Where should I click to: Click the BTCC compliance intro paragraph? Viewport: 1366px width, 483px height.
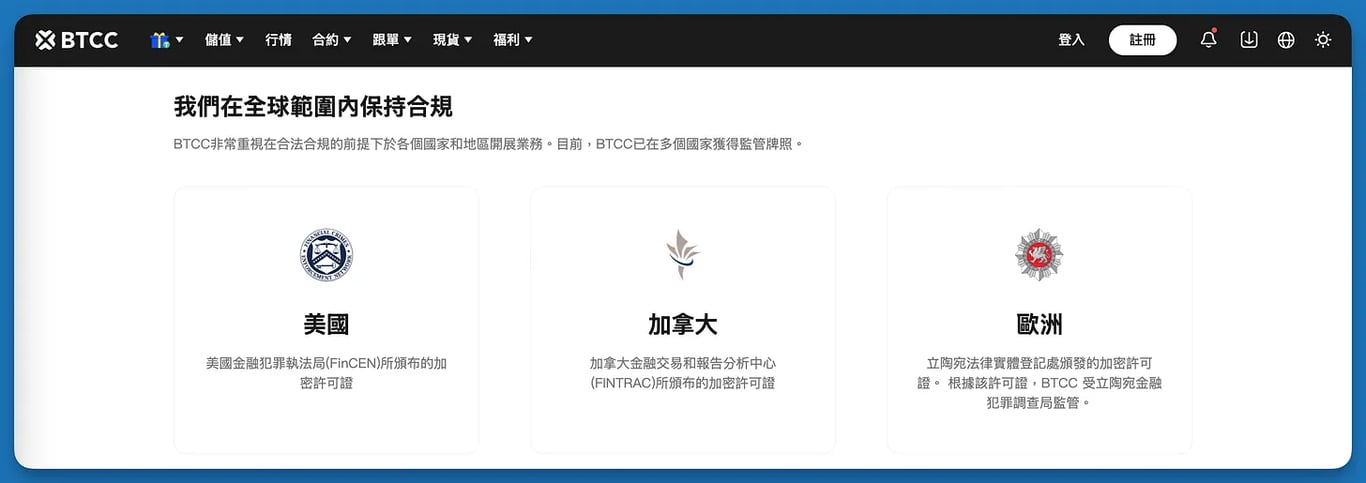click(489, 144)
